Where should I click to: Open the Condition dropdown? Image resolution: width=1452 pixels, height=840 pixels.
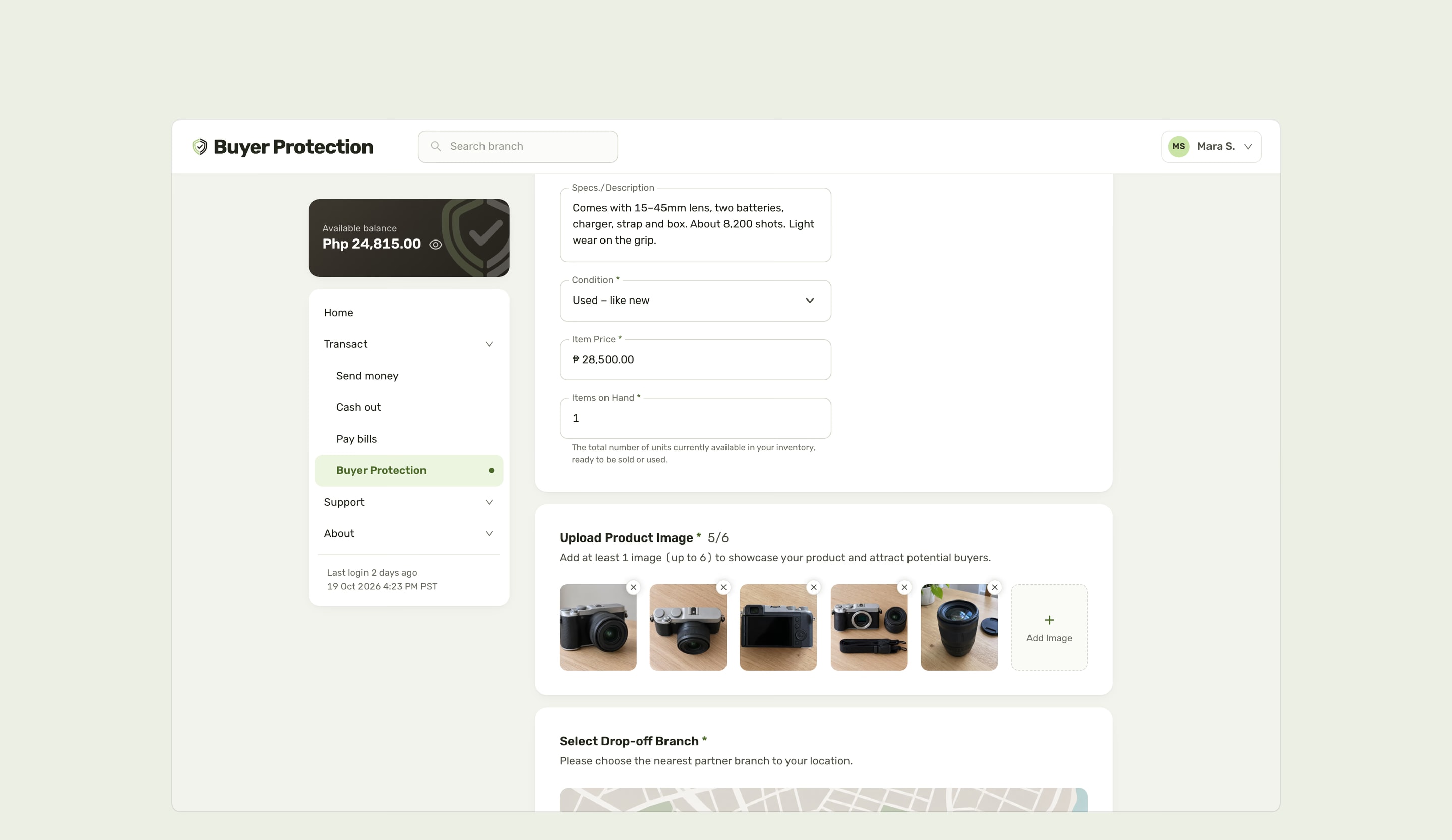point(695,301)
